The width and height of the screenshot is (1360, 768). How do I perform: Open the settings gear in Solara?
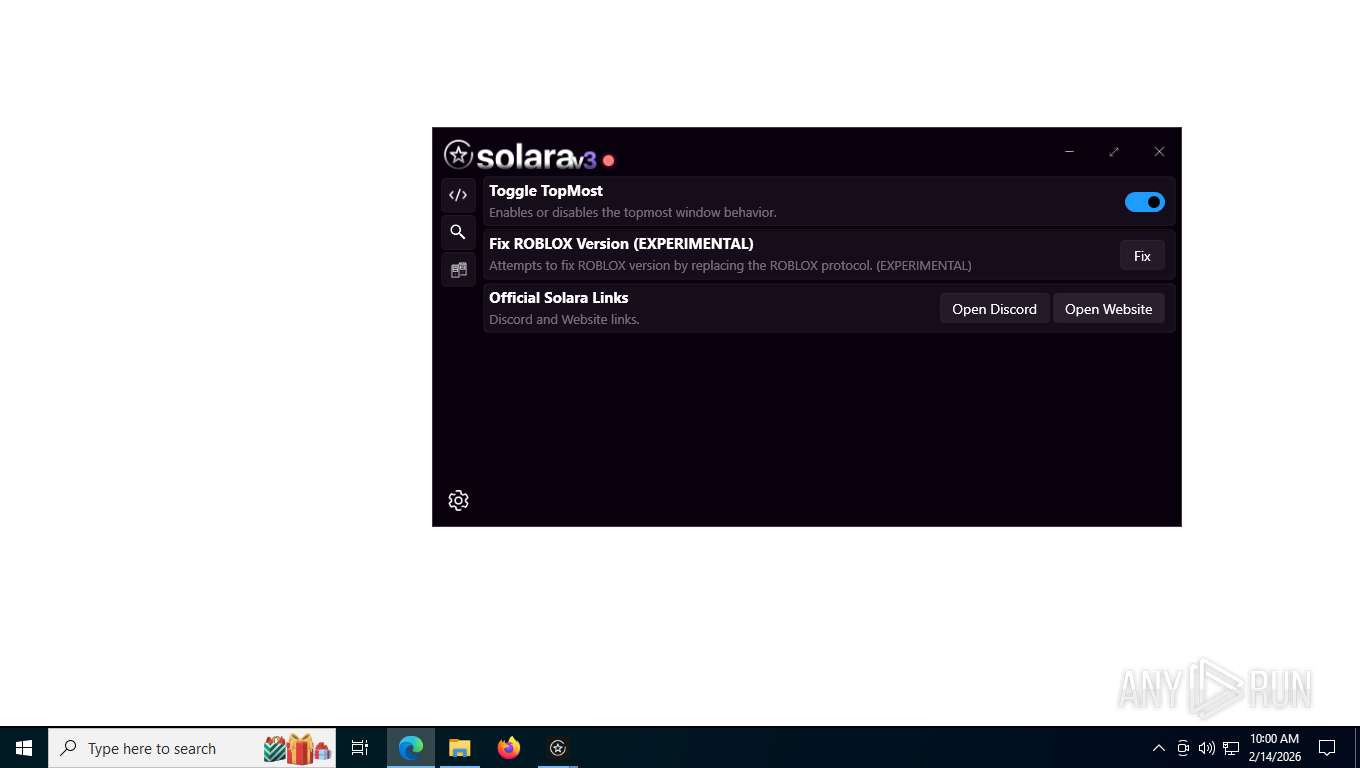tap(458, 501)
